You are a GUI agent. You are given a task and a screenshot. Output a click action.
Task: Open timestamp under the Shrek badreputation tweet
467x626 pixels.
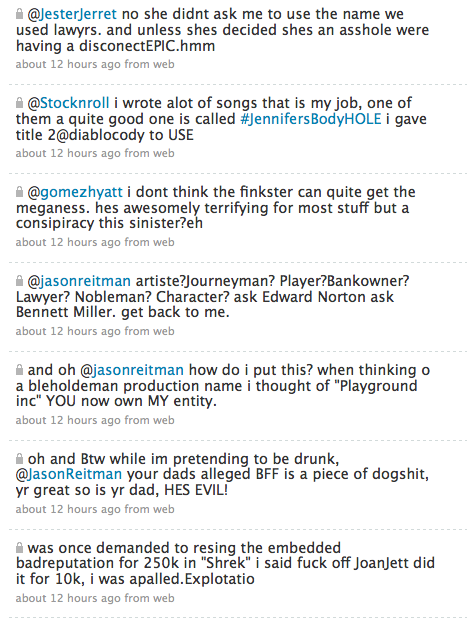coord(95,598)
